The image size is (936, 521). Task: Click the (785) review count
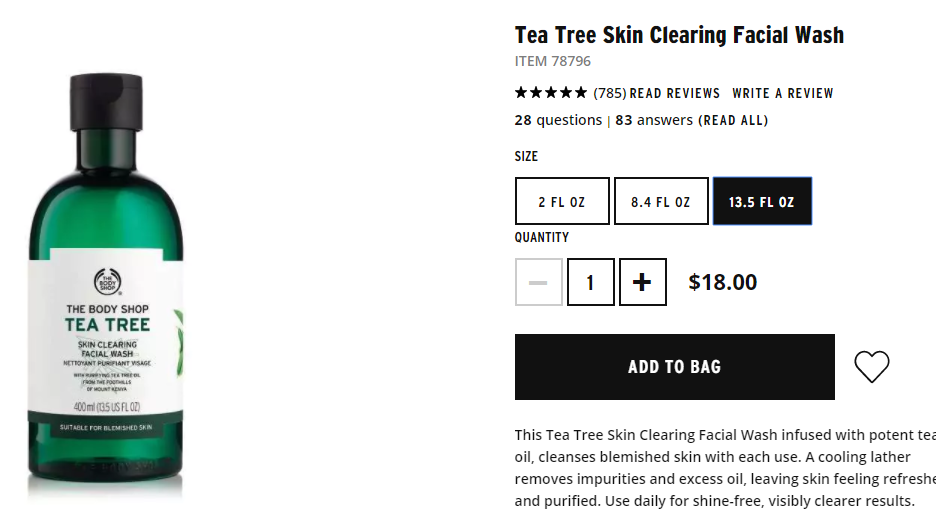609,93
